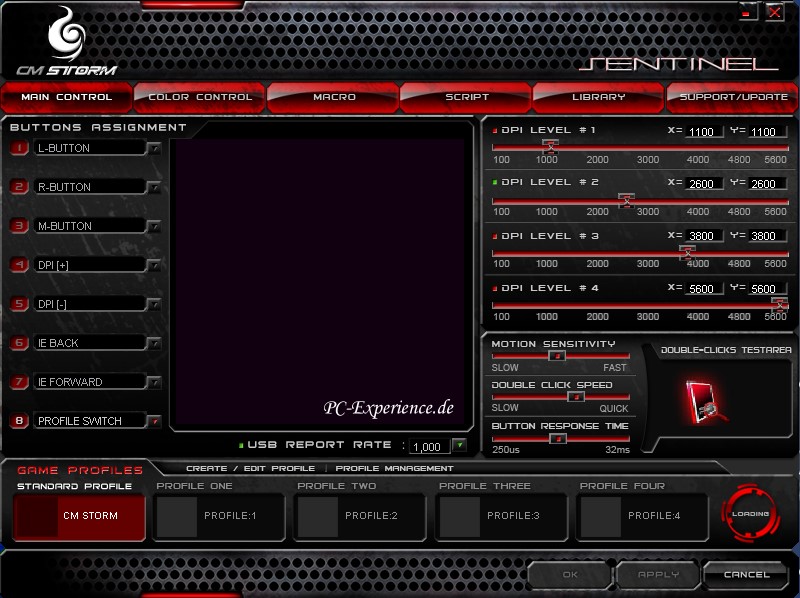
Task: Click the button 6 number badge
Action: (x=19, y=343)
